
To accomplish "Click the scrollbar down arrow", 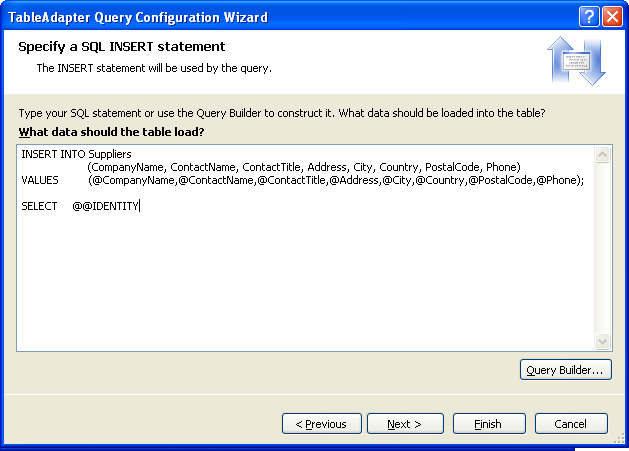I will point(603,341).
